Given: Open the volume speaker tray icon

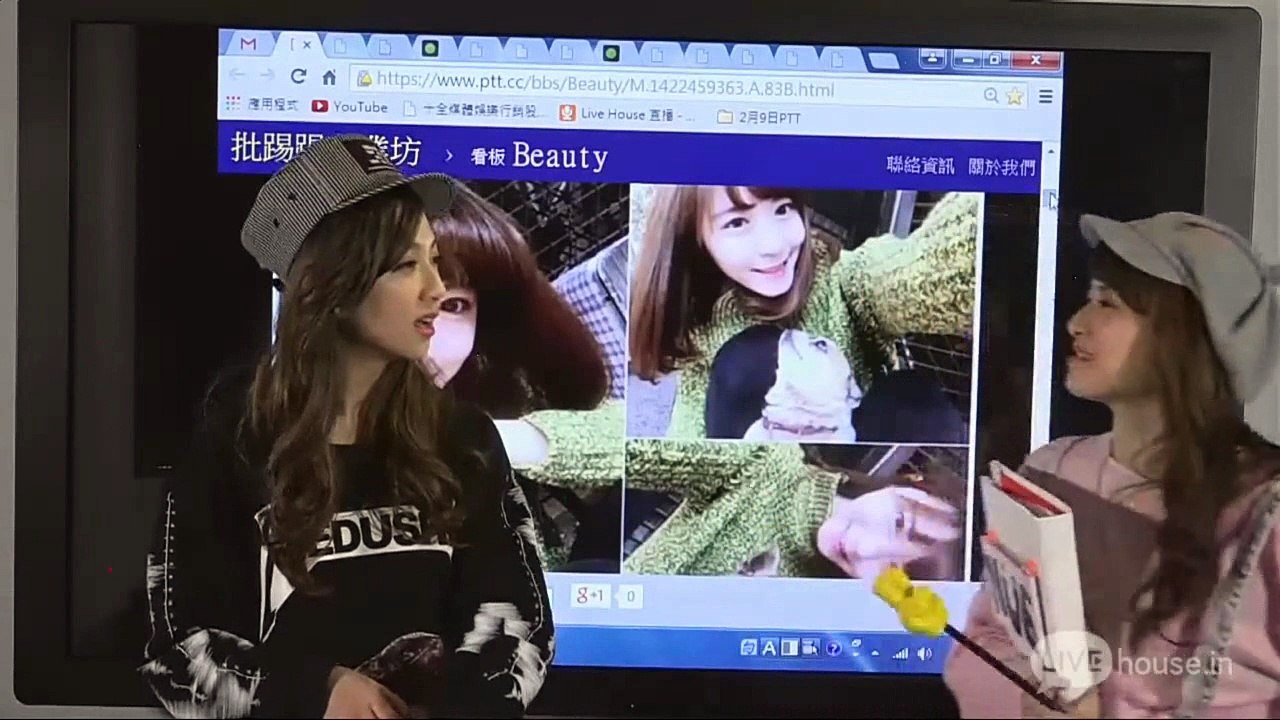Looking at the screenshot, I should coord(924,653).
